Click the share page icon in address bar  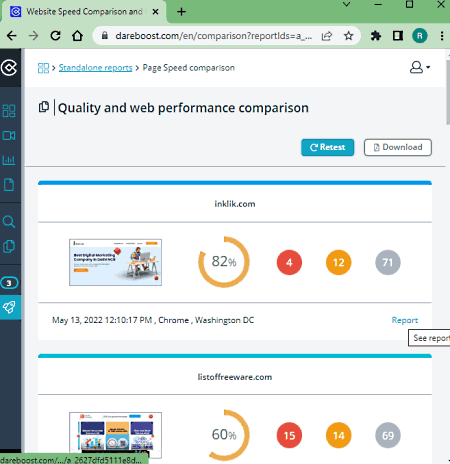[327, 36]
